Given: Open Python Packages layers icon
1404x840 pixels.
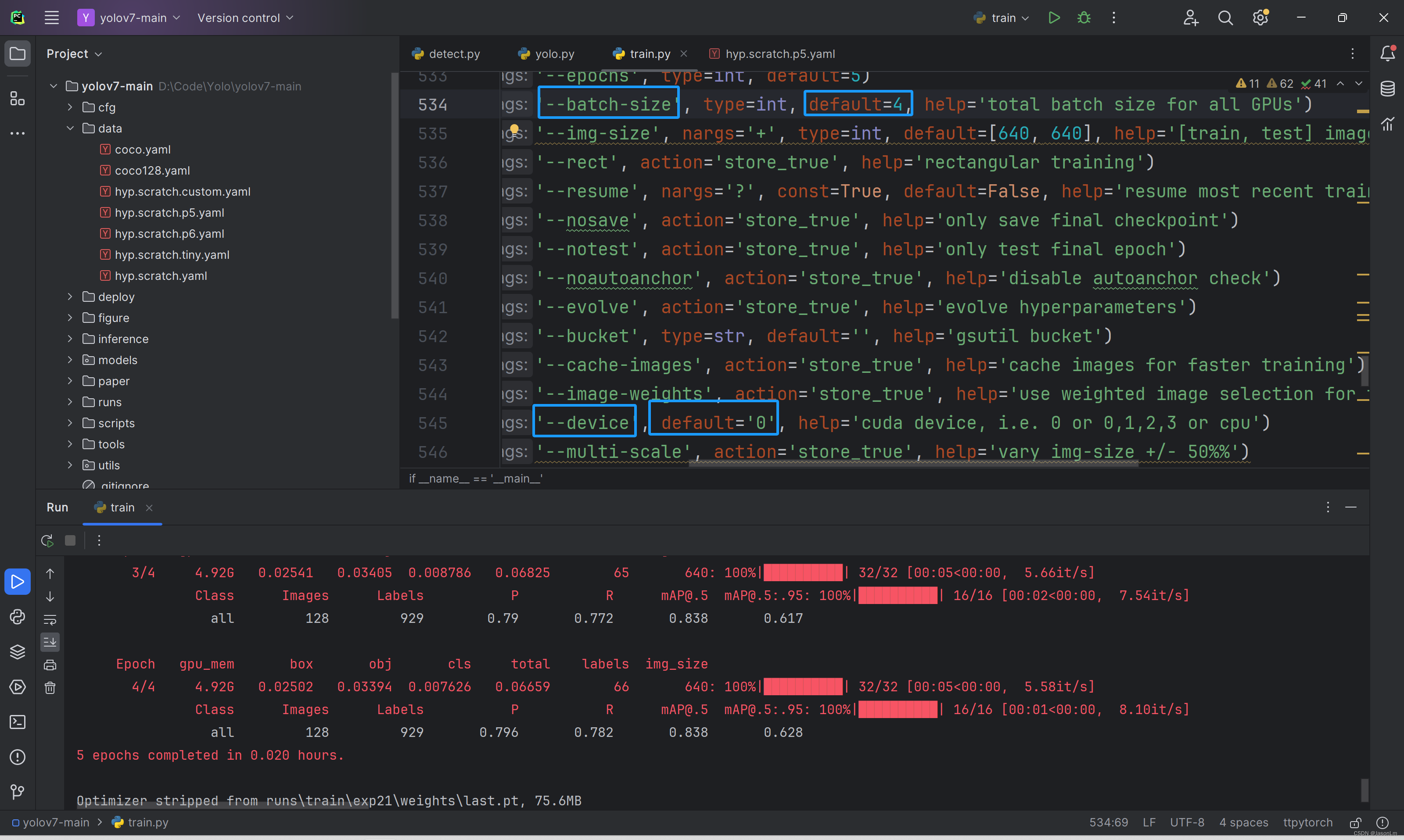Looking at the screenshot, I should coord(18,651).
